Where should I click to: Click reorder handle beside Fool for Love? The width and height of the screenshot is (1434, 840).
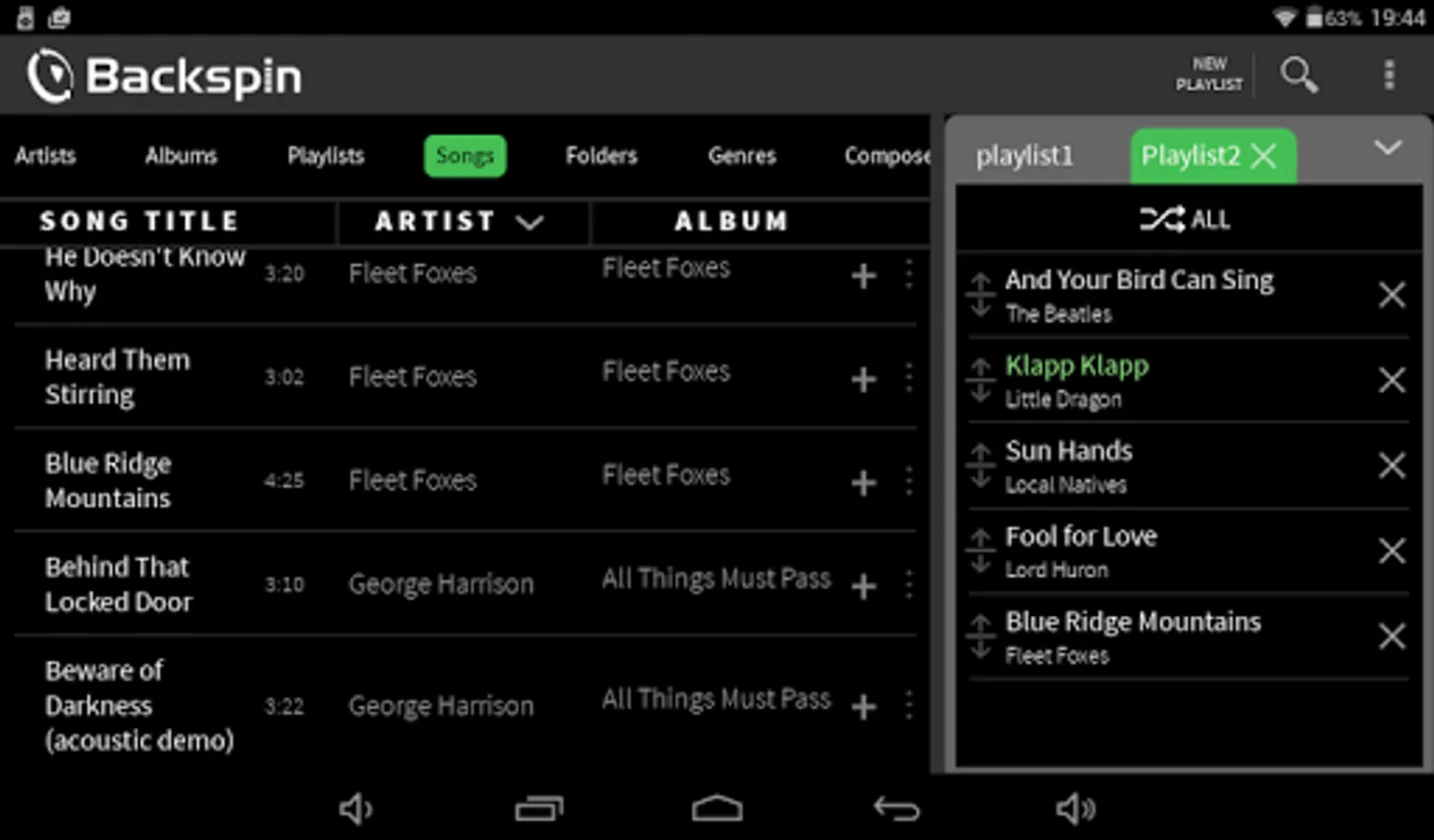[980, 551]
